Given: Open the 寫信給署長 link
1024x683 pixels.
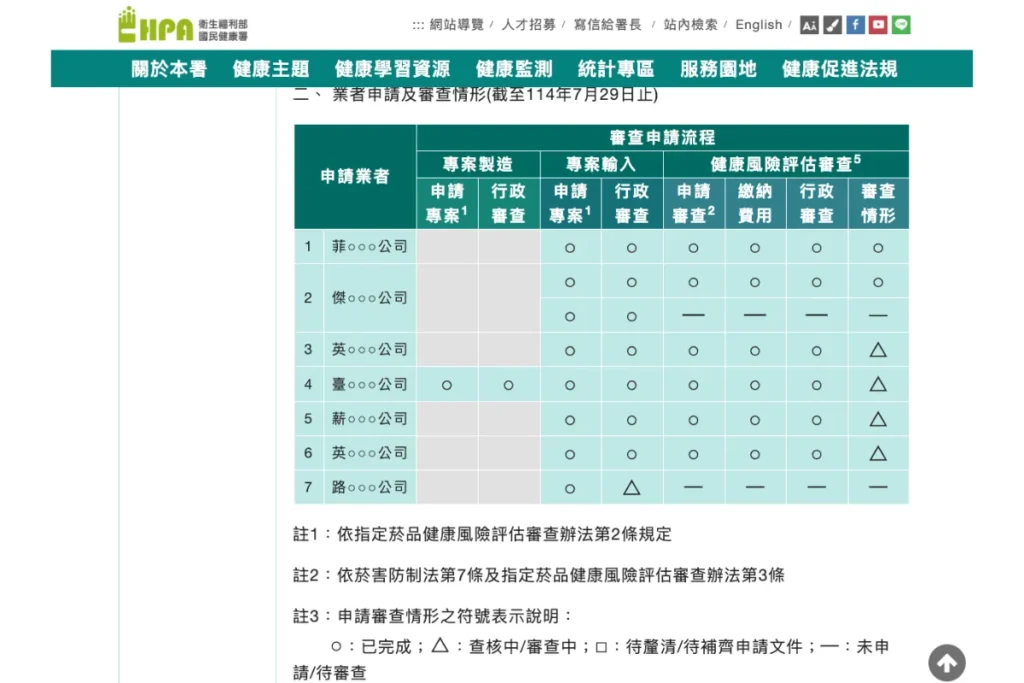Looking at the screenshot, I should (x=608, y=25).
